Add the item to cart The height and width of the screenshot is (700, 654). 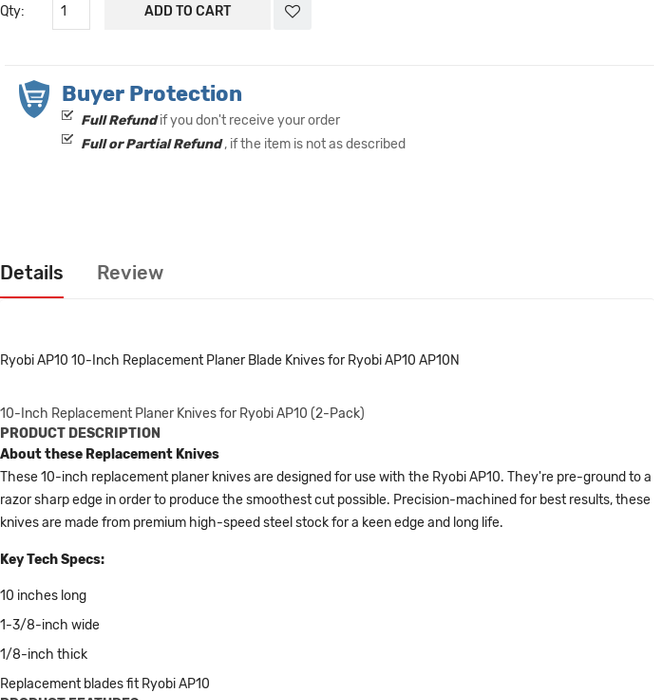187,11
